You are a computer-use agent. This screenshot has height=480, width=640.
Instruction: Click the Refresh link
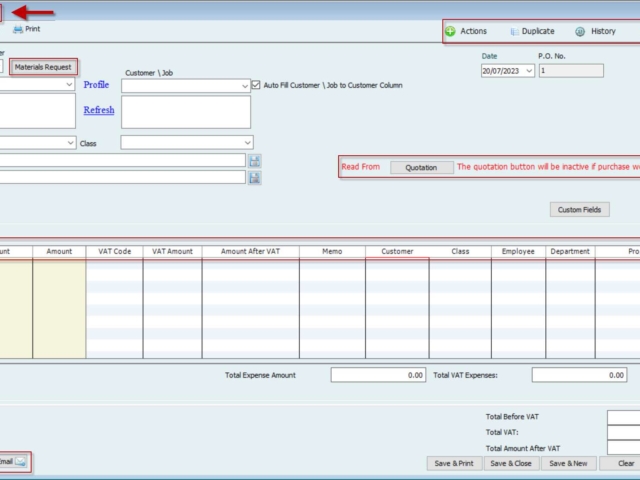[98, 110]
